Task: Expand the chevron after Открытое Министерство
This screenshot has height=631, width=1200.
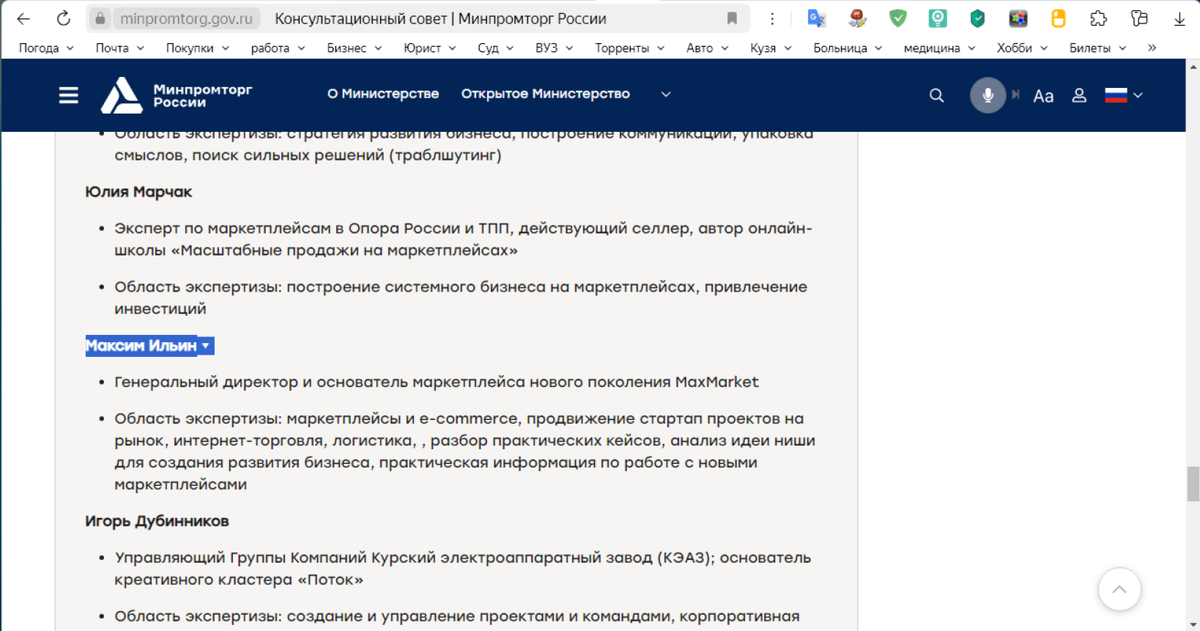Action: point(666,95)
